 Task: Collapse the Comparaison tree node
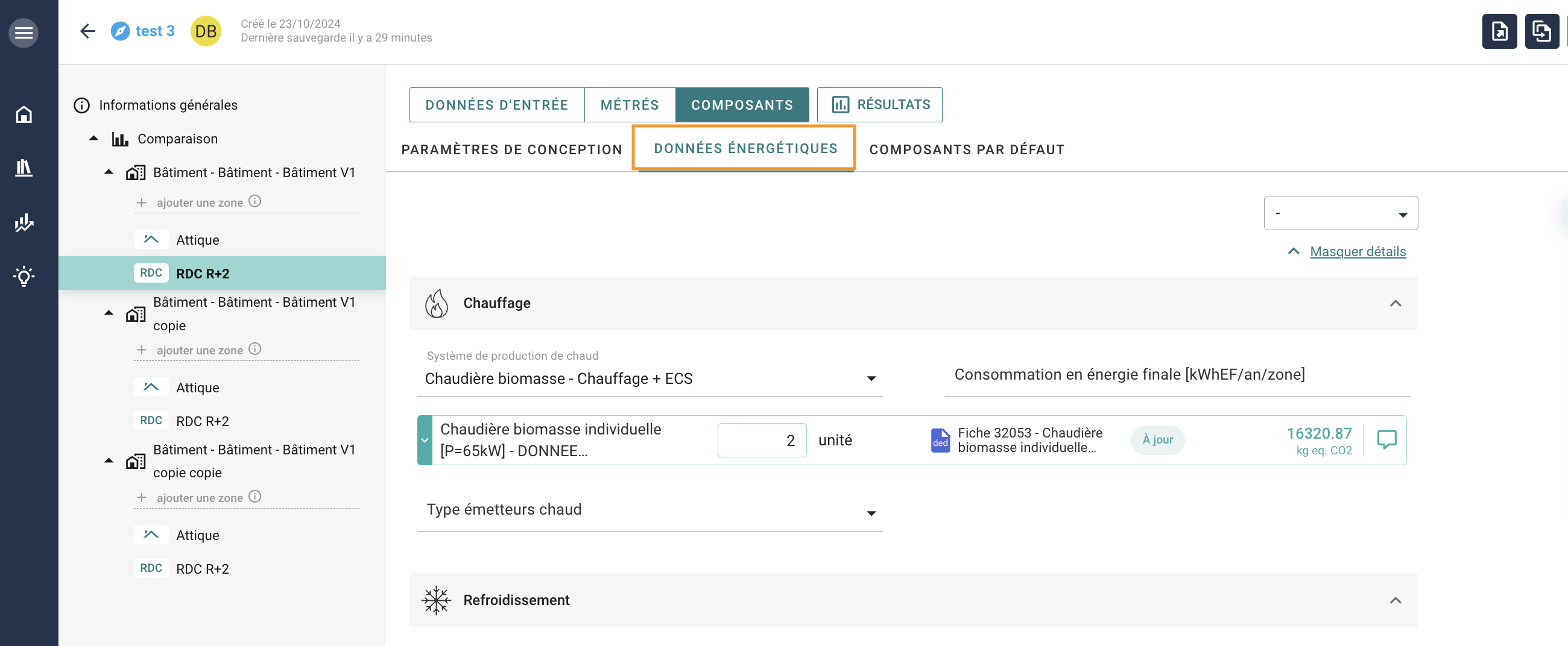coord(93,139)
